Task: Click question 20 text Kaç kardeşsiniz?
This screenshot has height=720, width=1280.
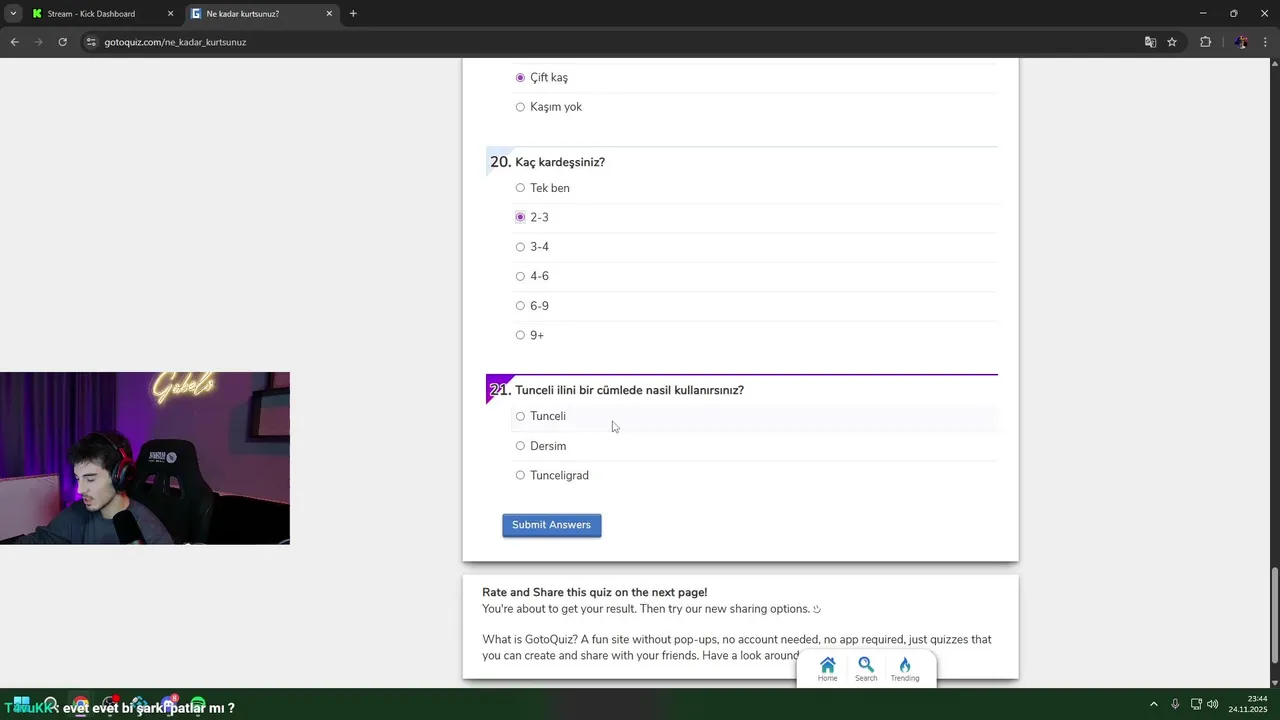Action: tap(560, 162)
